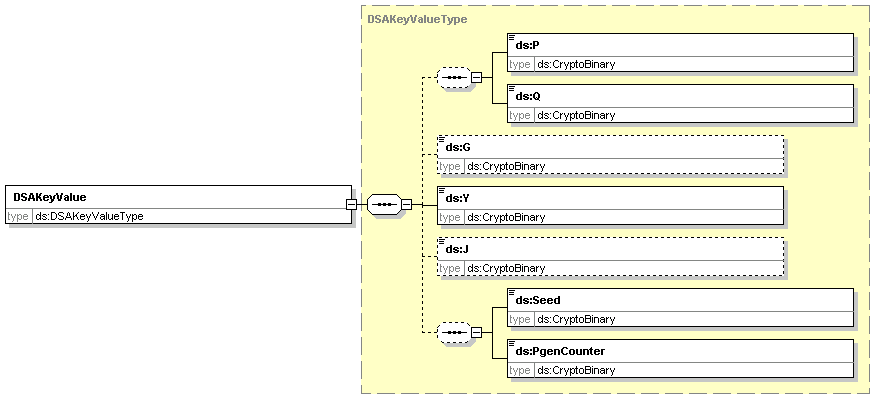
Task: Collapse the top optional sequence containing ds:P
Action: click(x=477, y=78)
